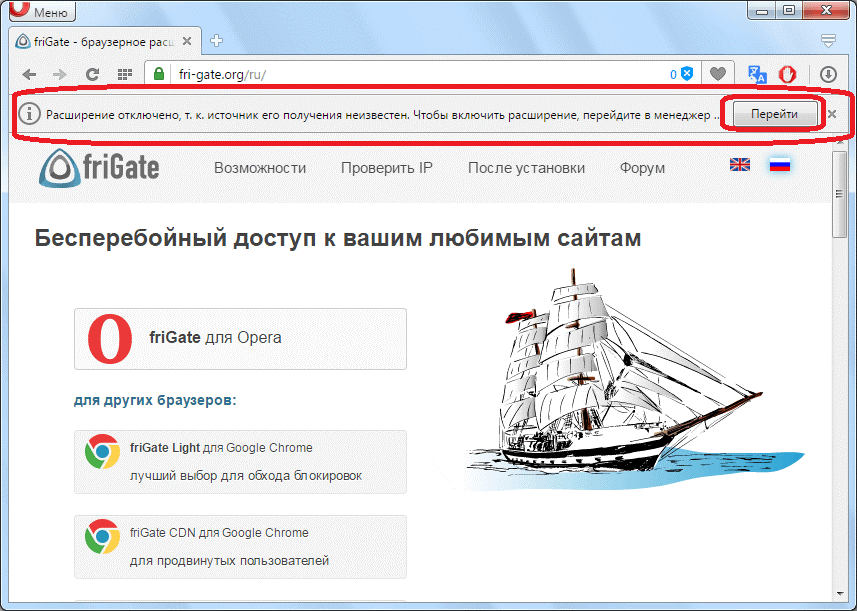Open the downloads arrow icon
This screenshot has height=611, width=857.
tap(829, 74)
